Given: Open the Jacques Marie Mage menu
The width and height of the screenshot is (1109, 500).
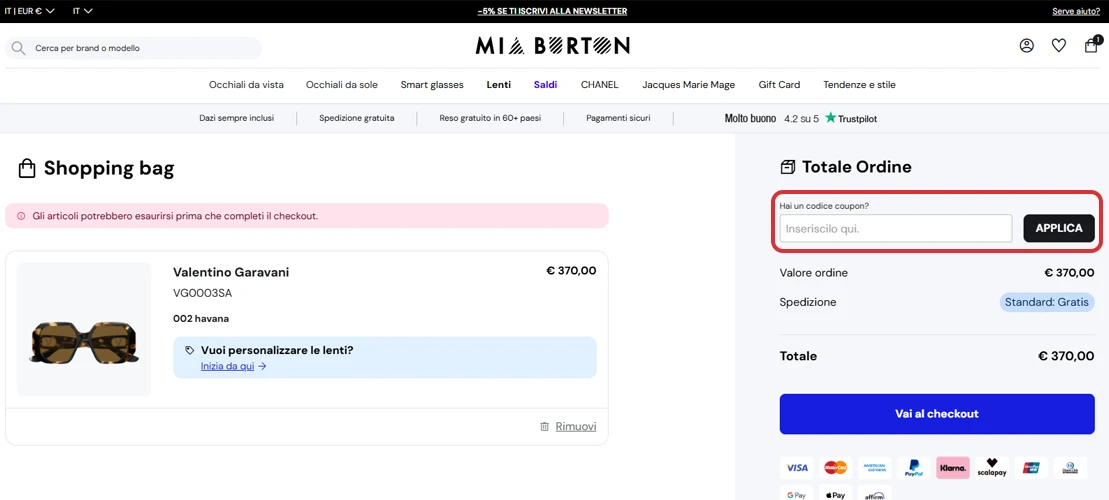Looking at the screenshot, I should 688,85.
